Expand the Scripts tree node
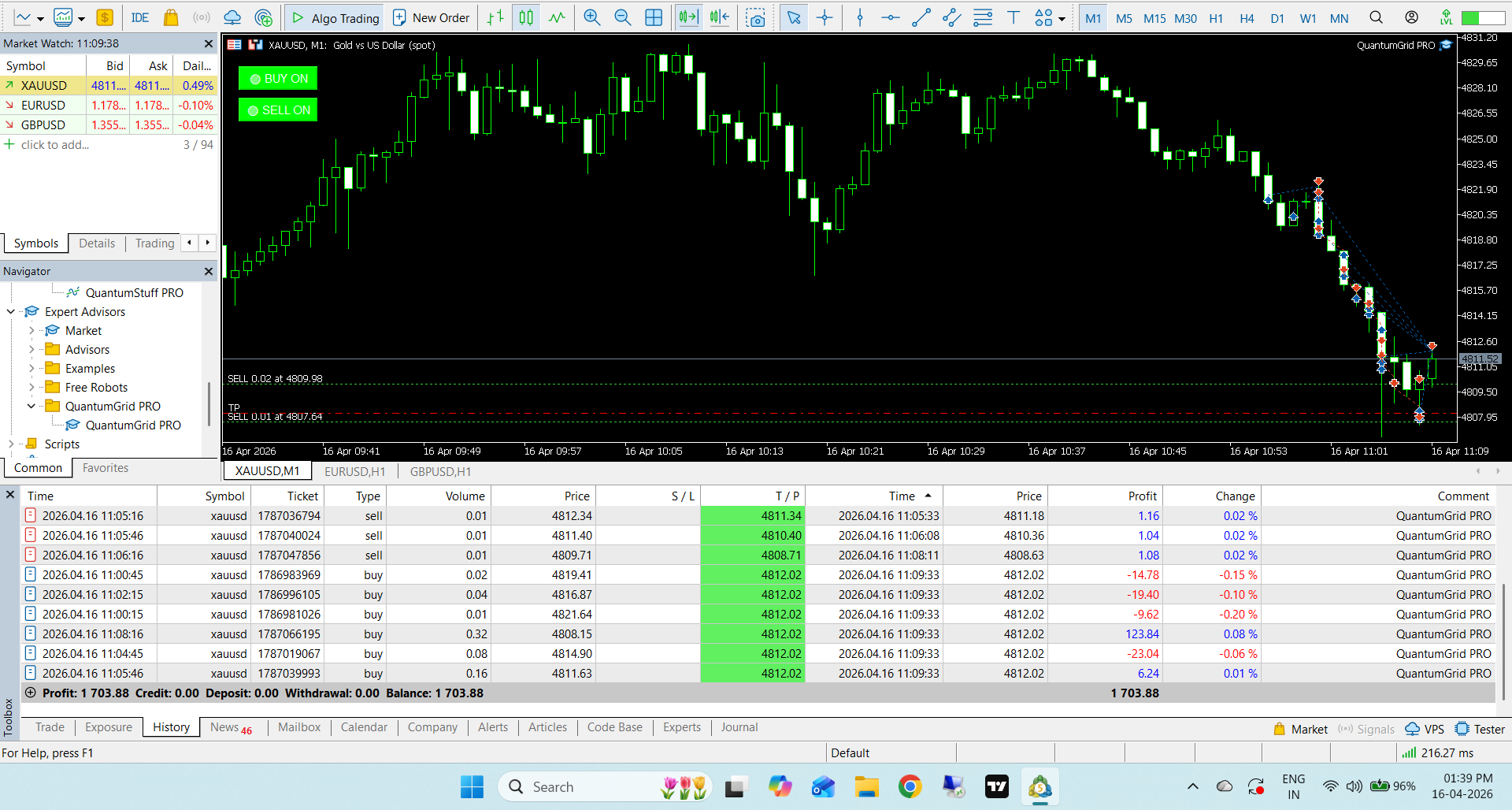1512x810 pixels. click(11, 444)
